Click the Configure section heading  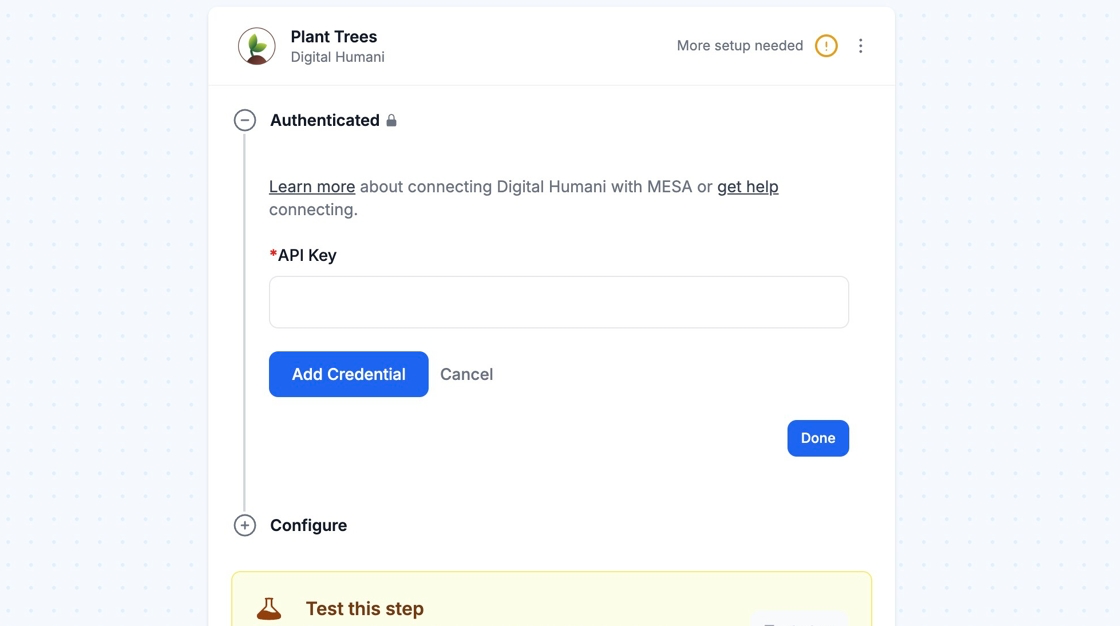coord(308,525)
